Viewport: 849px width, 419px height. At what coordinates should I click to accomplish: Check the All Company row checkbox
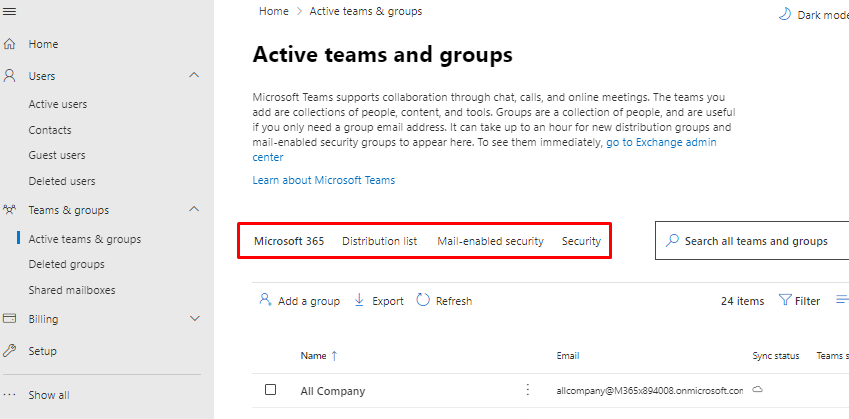click(270, 390)
